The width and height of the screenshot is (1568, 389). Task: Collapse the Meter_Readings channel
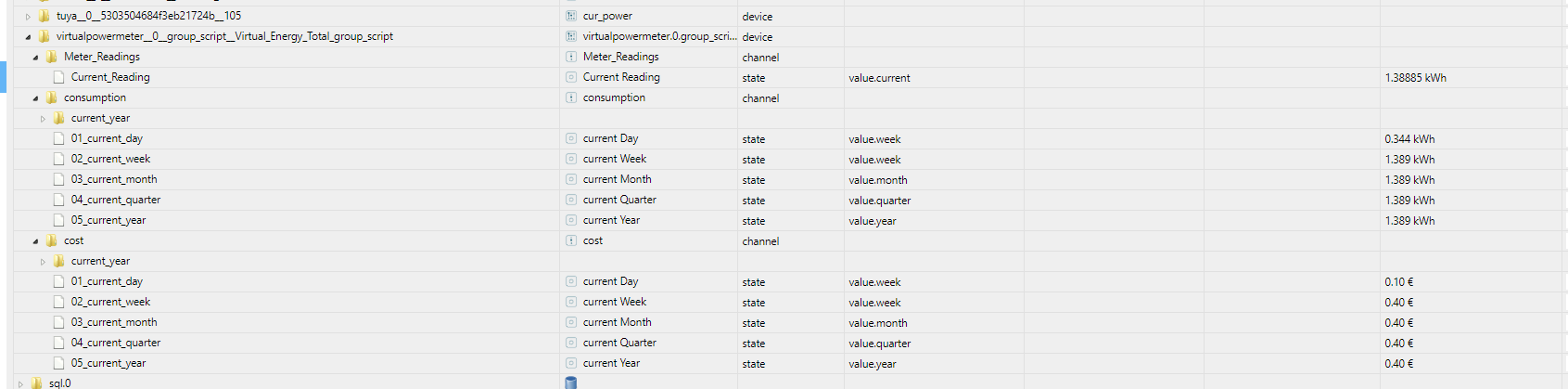(x=35, y=58)
